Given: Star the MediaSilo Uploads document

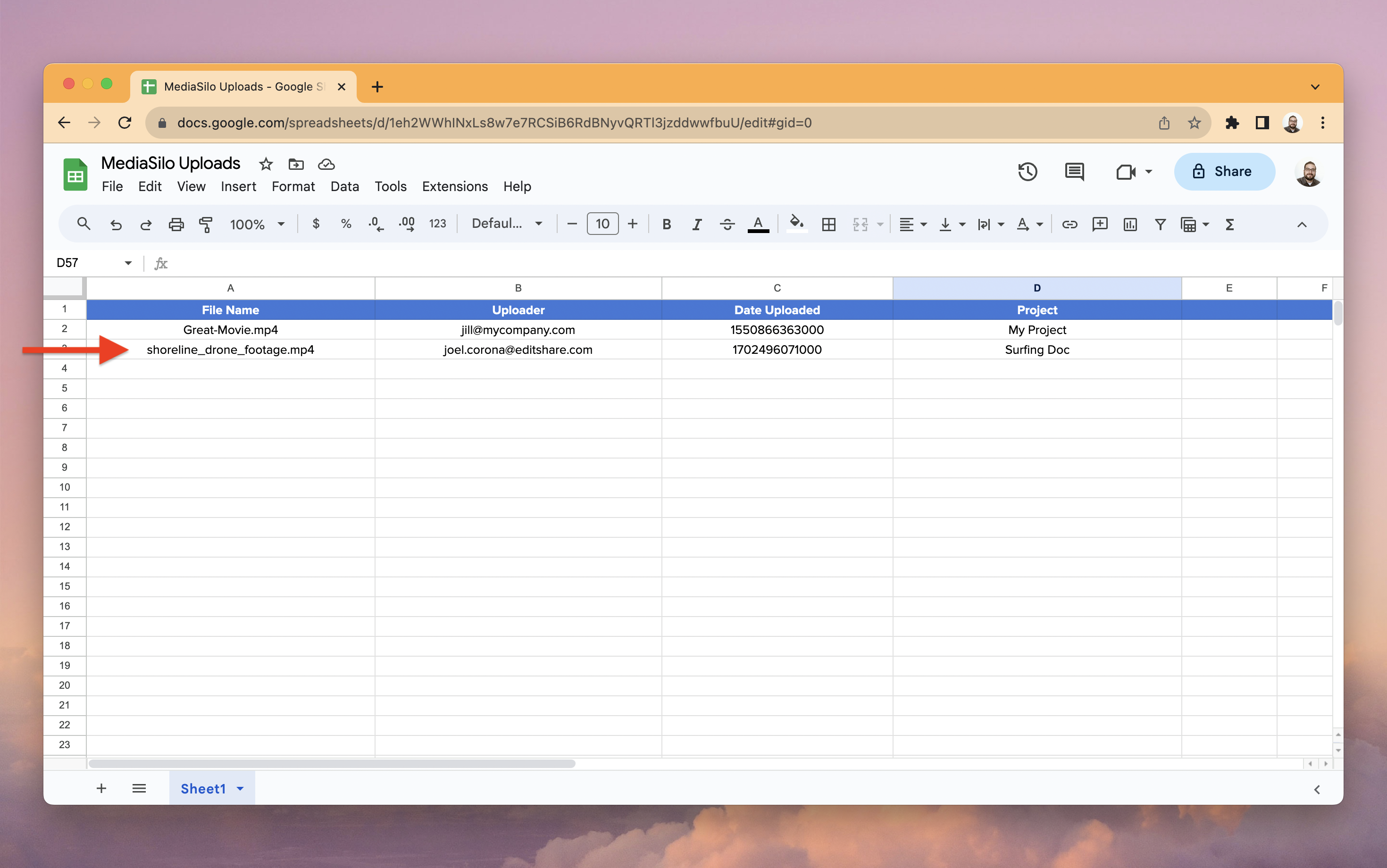Looking at the screenshot, I should (265, 164).
